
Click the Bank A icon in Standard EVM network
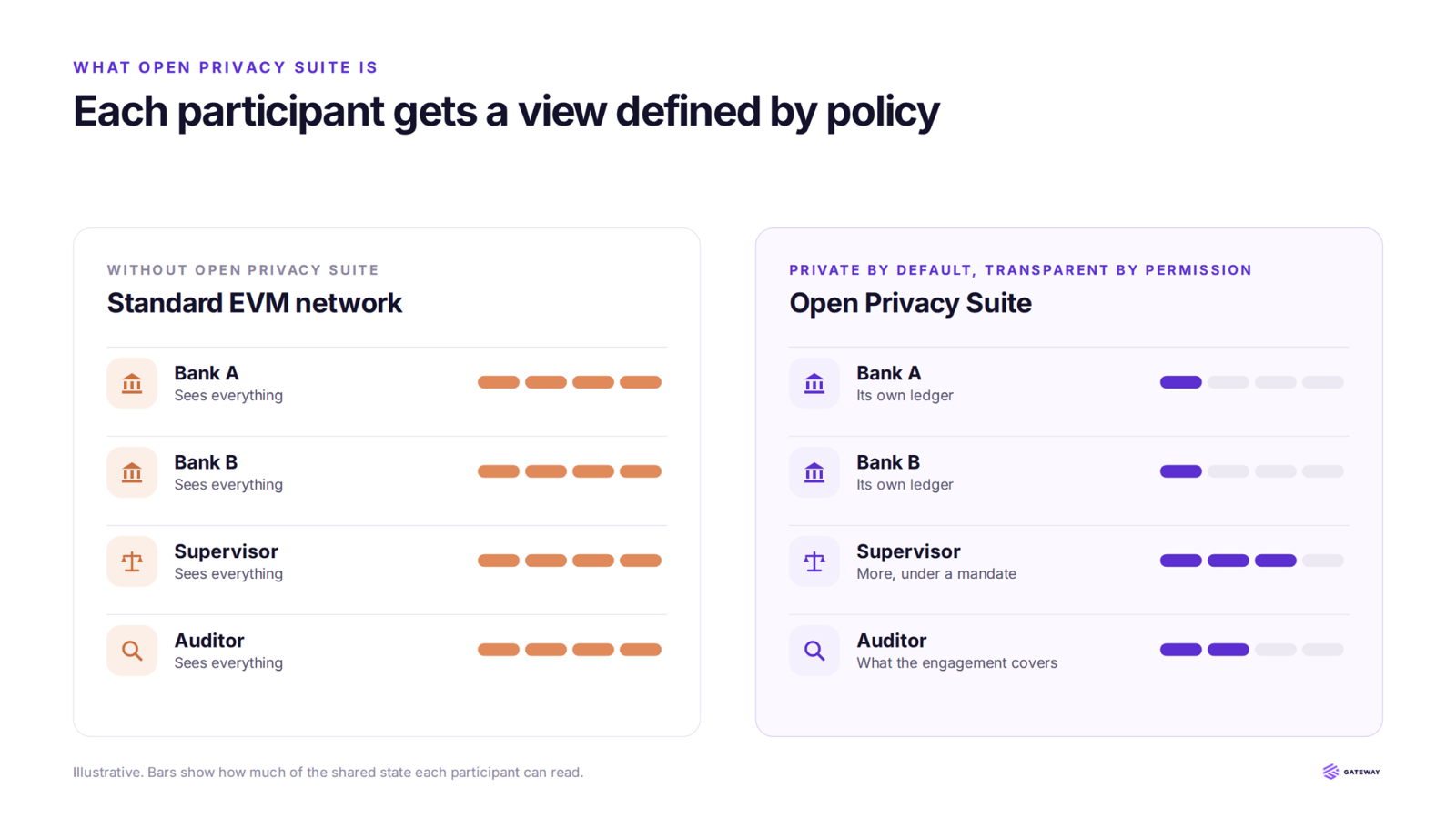tap(132, 383)
